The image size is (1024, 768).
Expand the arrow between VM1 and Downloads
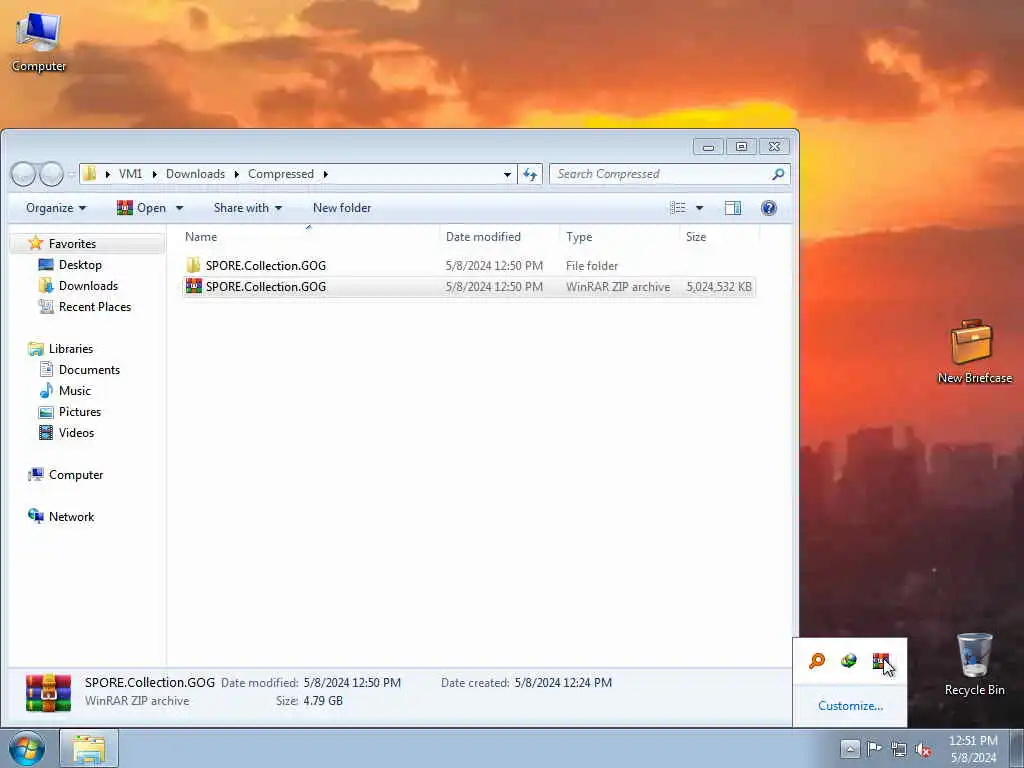[x=155, y=174]
